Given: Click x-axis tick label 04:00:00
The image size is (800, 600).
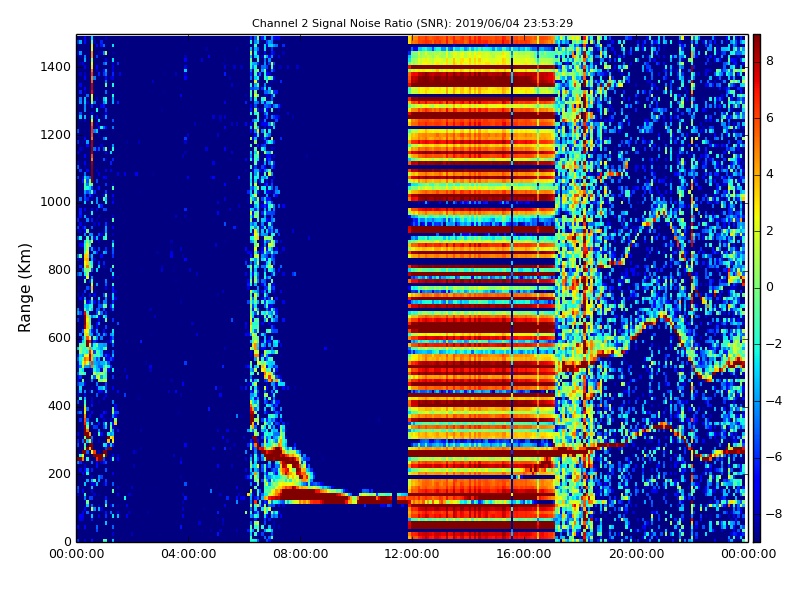Looking at the screenshot, I should pyautogui.click(x=188, y=554).
